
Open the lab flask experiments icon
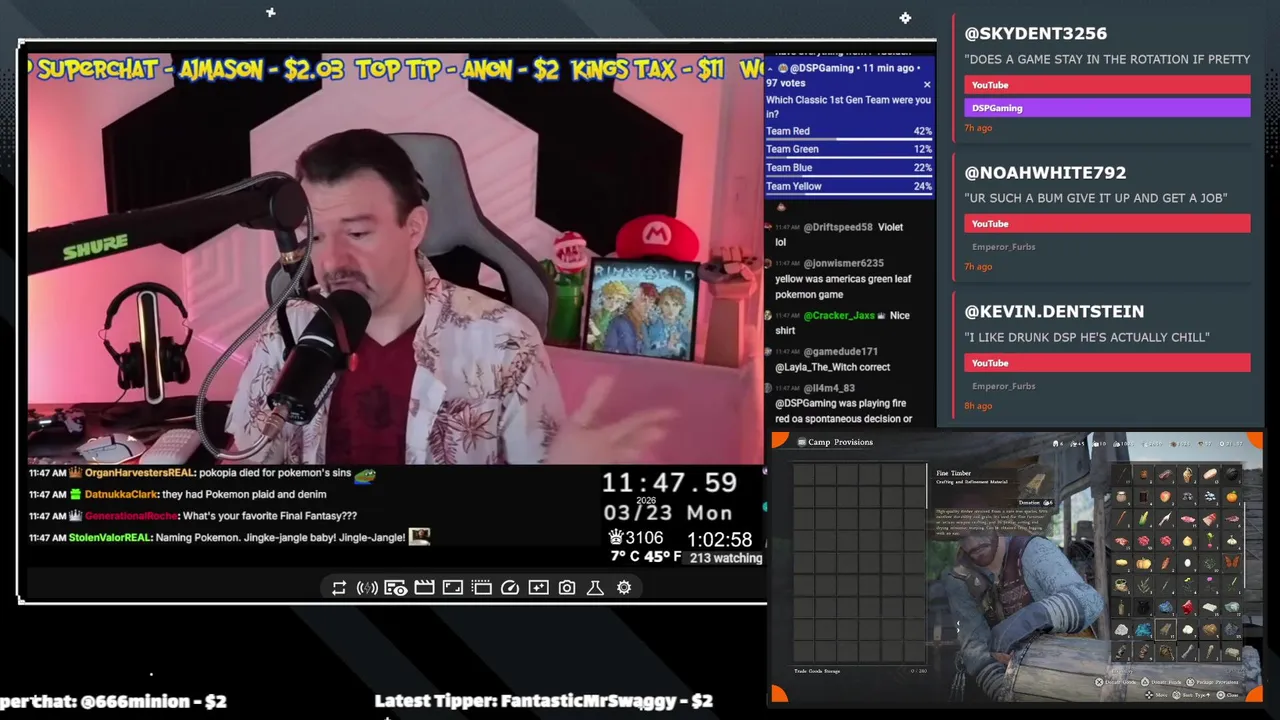tap(595, 588)
